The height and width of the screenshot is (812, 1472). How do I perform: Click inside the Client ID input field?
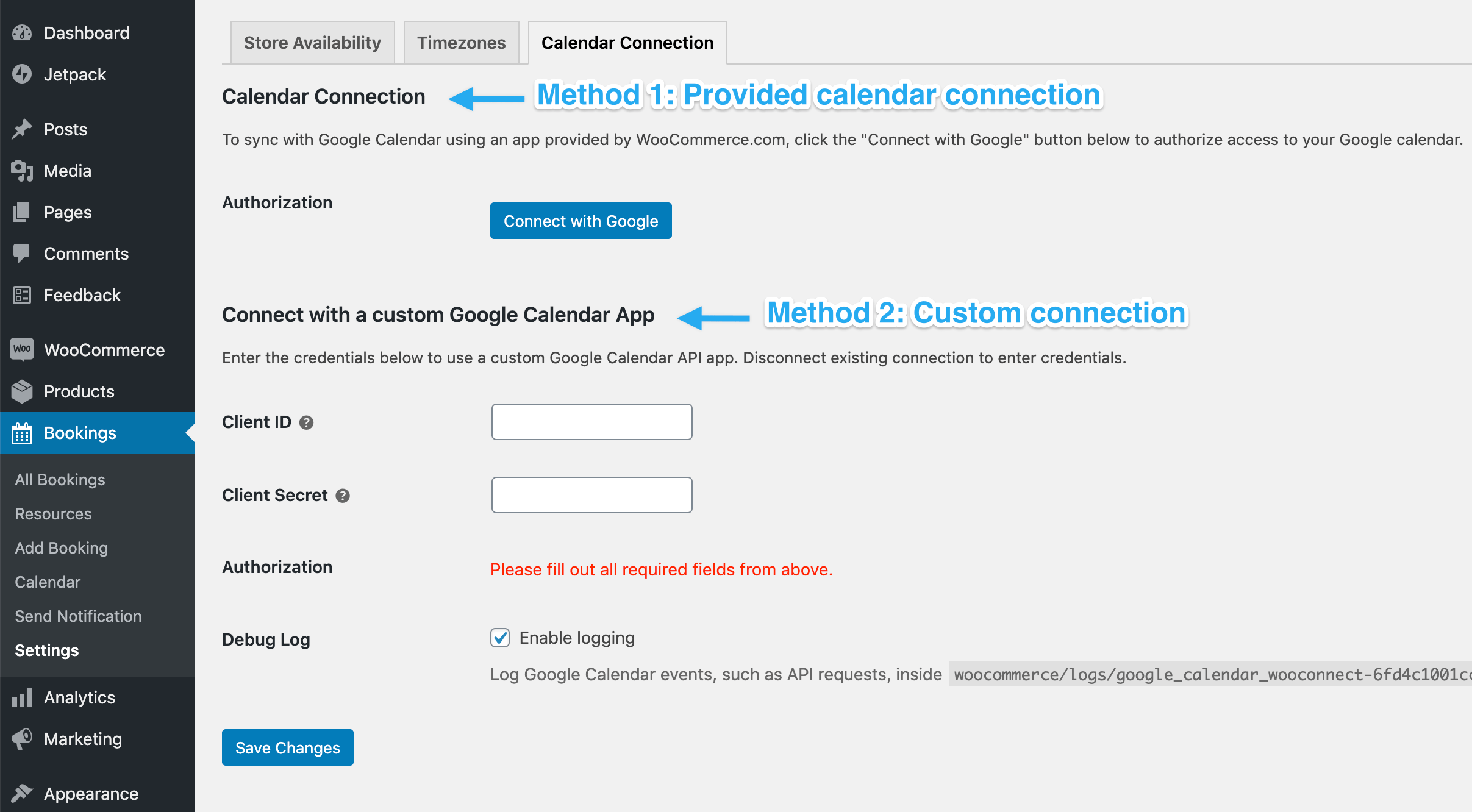click(591, 422)
